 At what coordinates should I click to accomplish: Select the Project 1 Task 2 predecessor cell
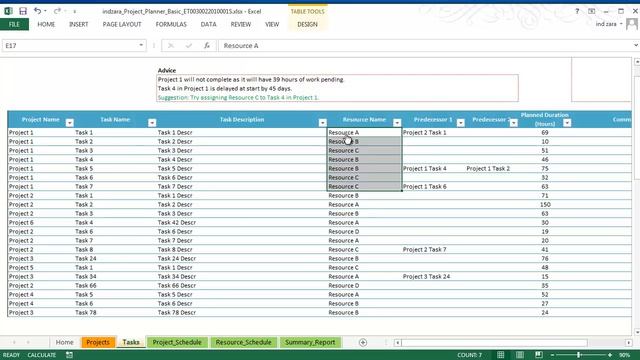tap(492, 169)
